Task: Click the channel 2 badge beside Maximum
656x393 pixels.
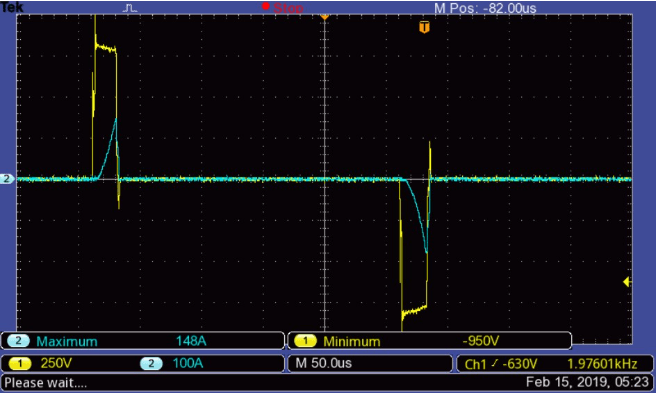Action: [x=18, y=341]
